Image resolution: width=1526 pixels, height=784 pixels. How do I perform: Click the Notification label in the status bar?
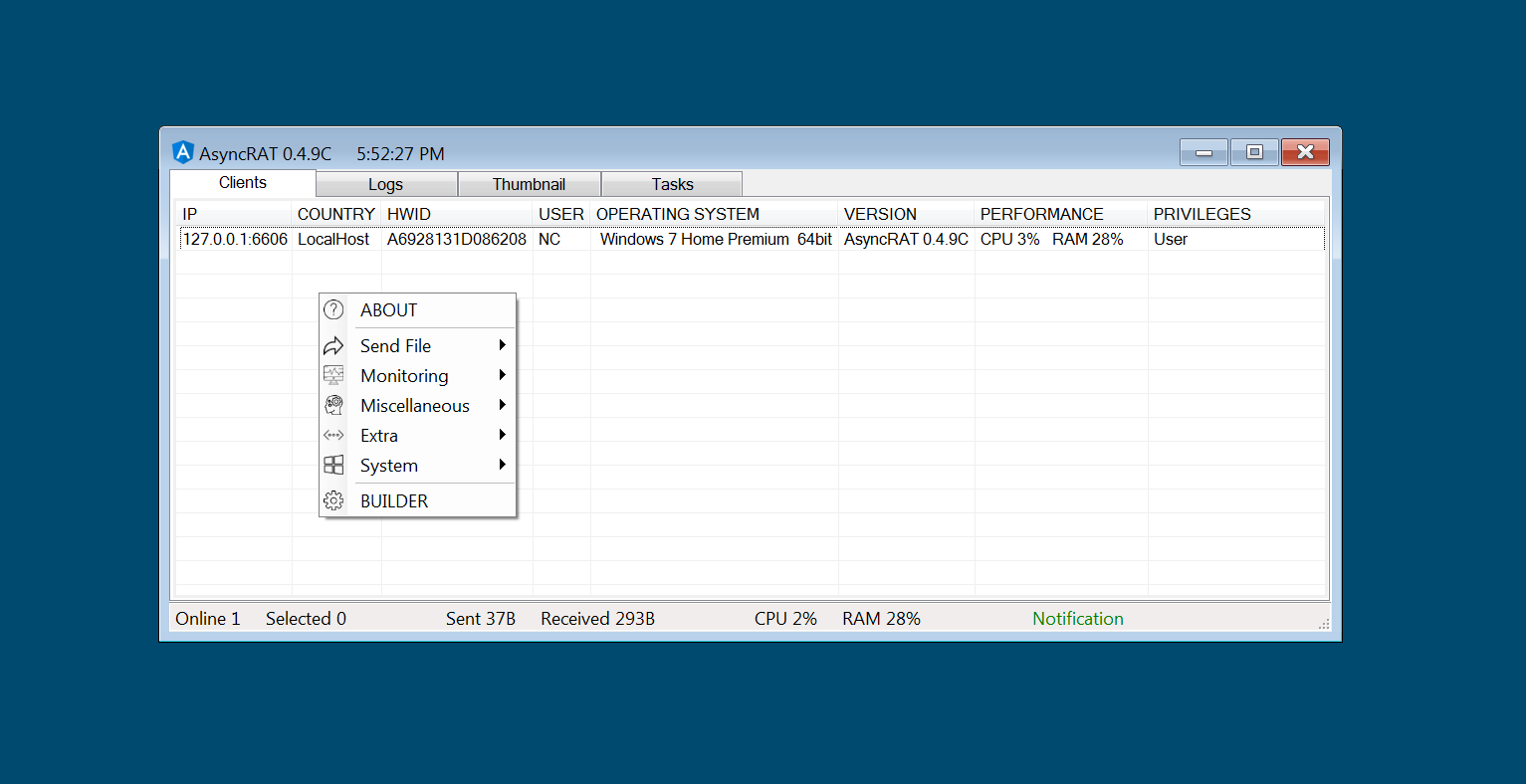tap(1077, 618)
